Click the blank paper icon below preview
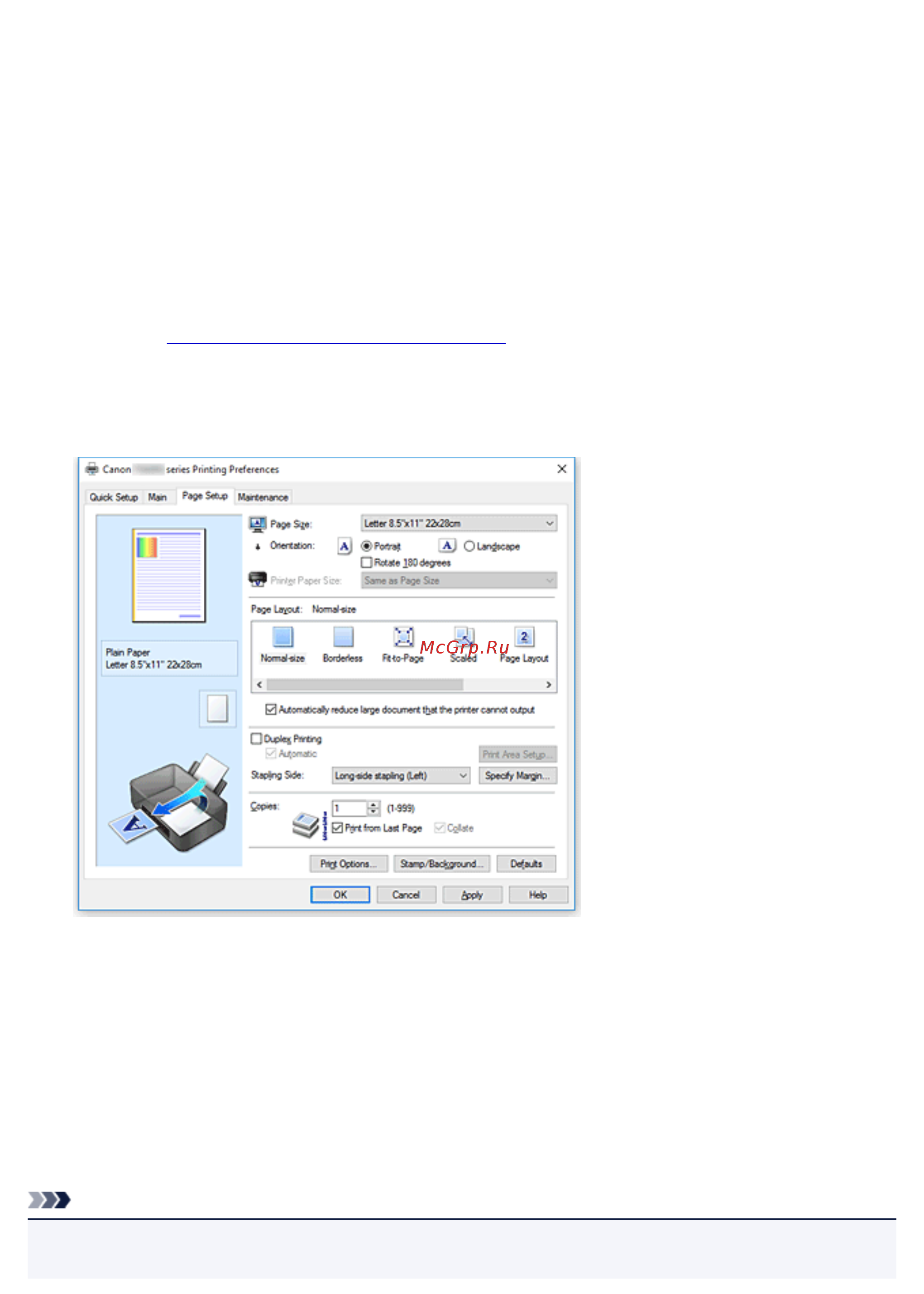This screenshot has width=924, height=1294. pos(217,709)
